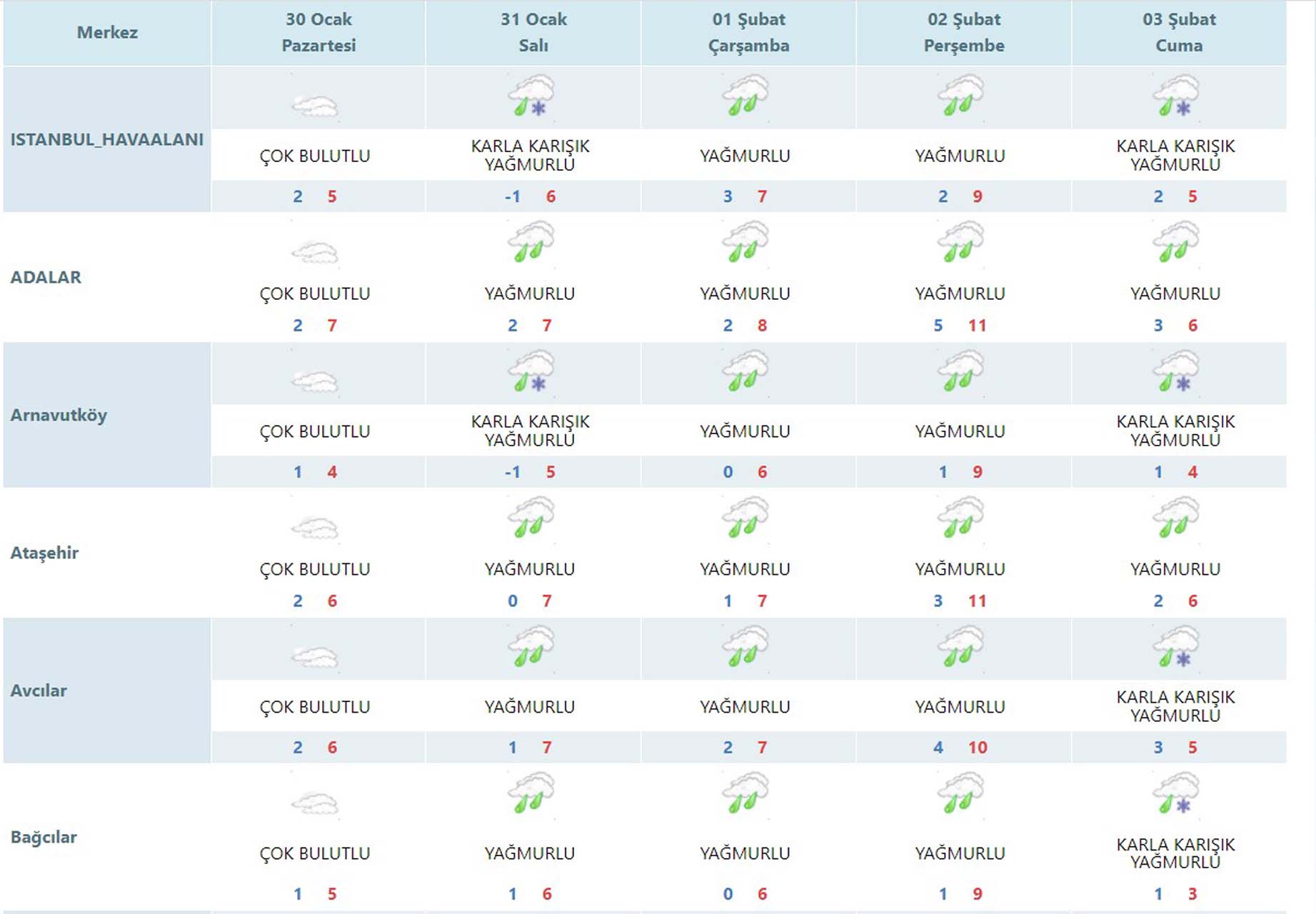Click the 02 Şubat Perşembe header
The width and height of the screenshot is (1316, 914).
coord(963,33)
